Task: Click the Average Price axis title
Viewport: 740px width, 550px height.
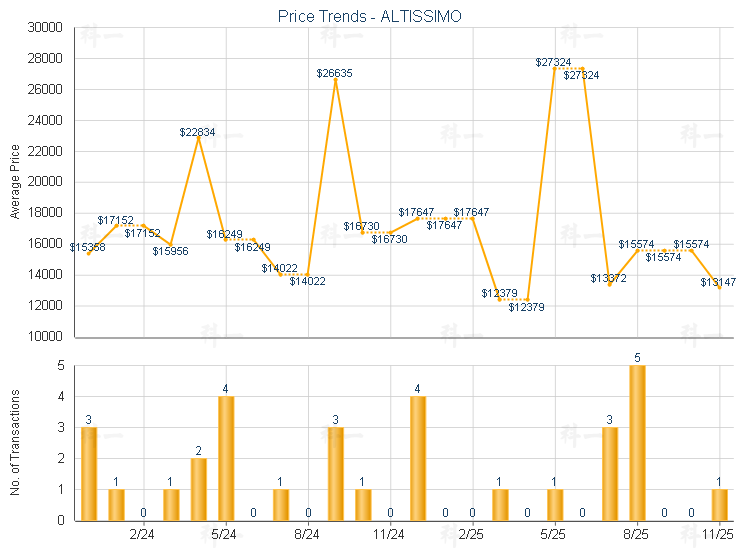Action: tap(14, 182)
